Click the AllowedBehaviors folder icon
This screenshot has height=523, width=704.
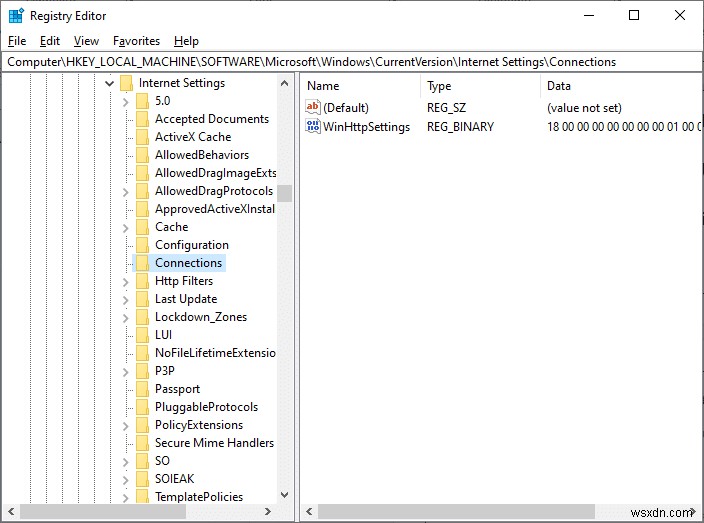pos(143,155)
